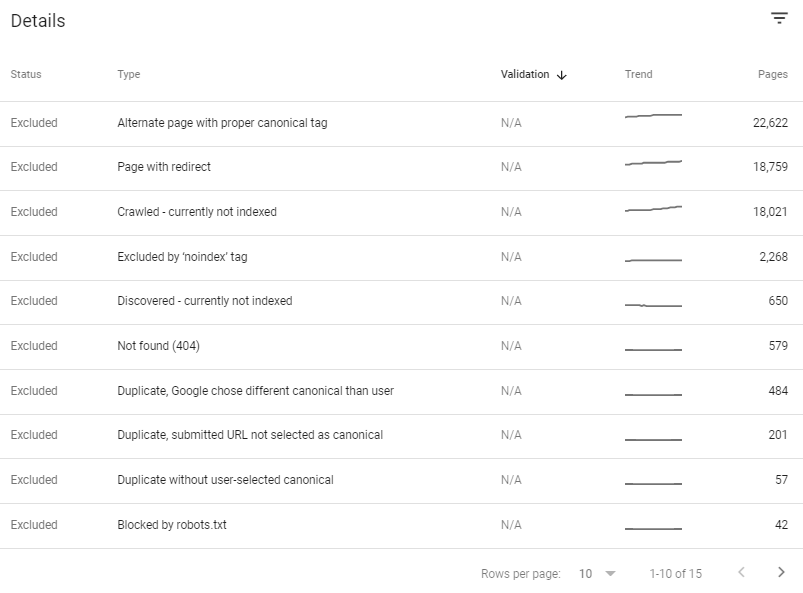Open Crawled - currently not indexed row

click(x=402, y=213)
